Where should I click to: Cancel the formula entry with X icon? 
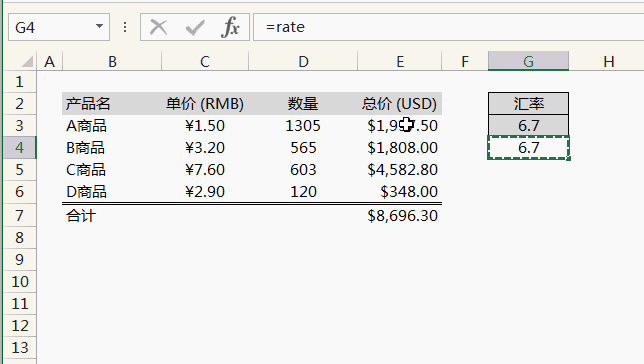(159, 28)
